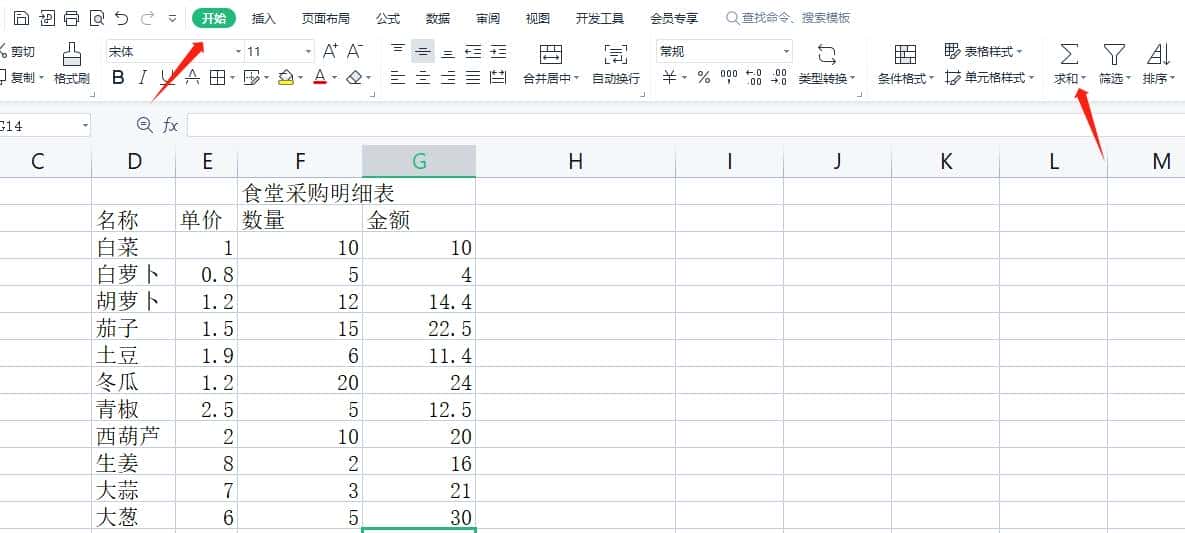Switch to the 插入 tab

[x=264, y=18]
